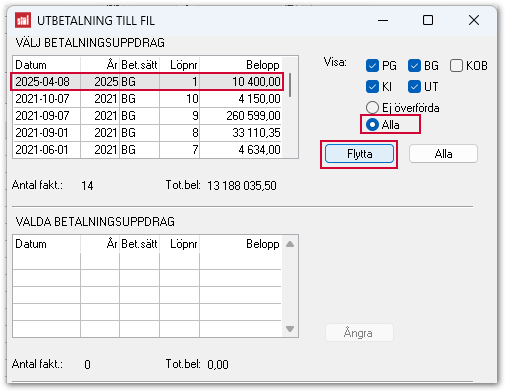
Task: Toggle the UT checkbox
Action: tap(414, 87)
